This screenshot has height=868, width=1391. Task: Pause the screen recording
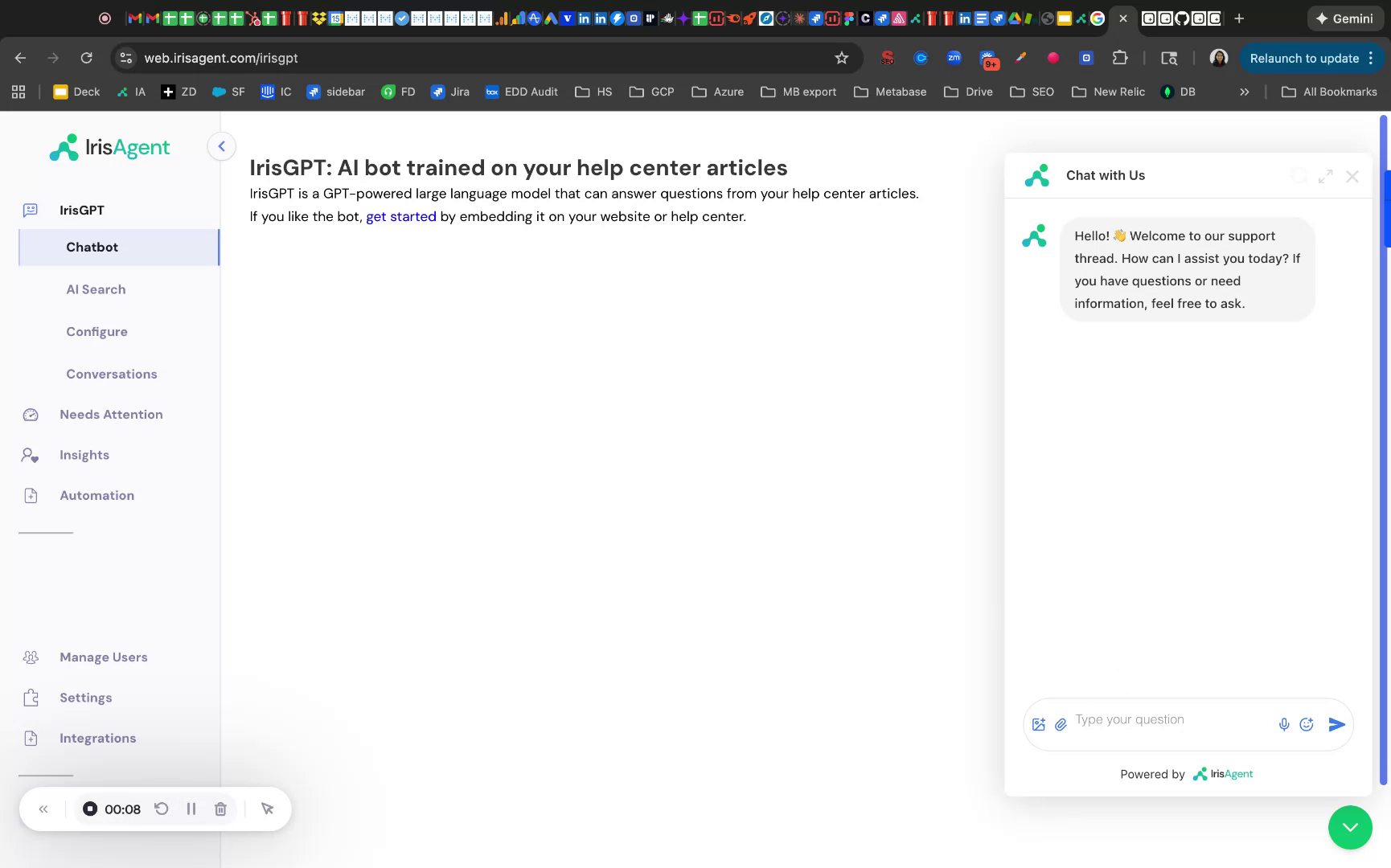(191, 809)
